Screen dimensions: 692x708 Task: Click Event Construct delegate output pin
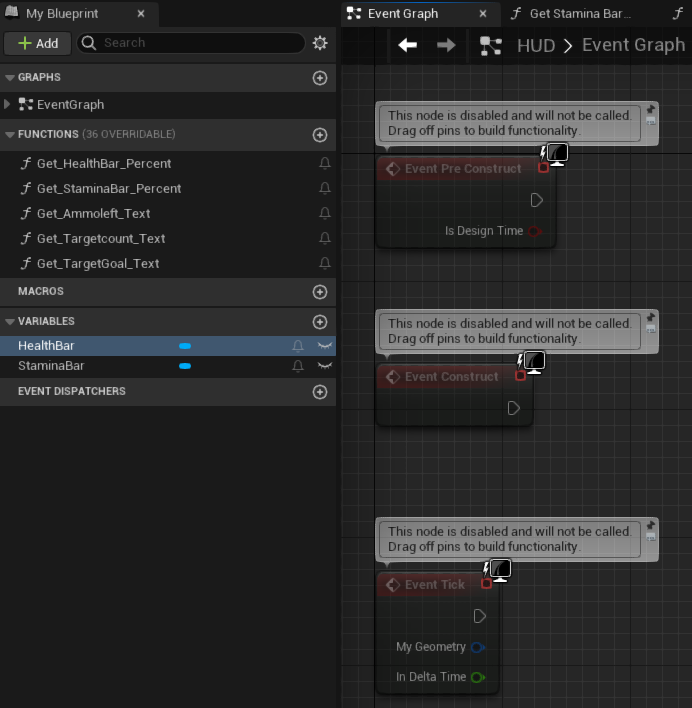coord(520,376)
